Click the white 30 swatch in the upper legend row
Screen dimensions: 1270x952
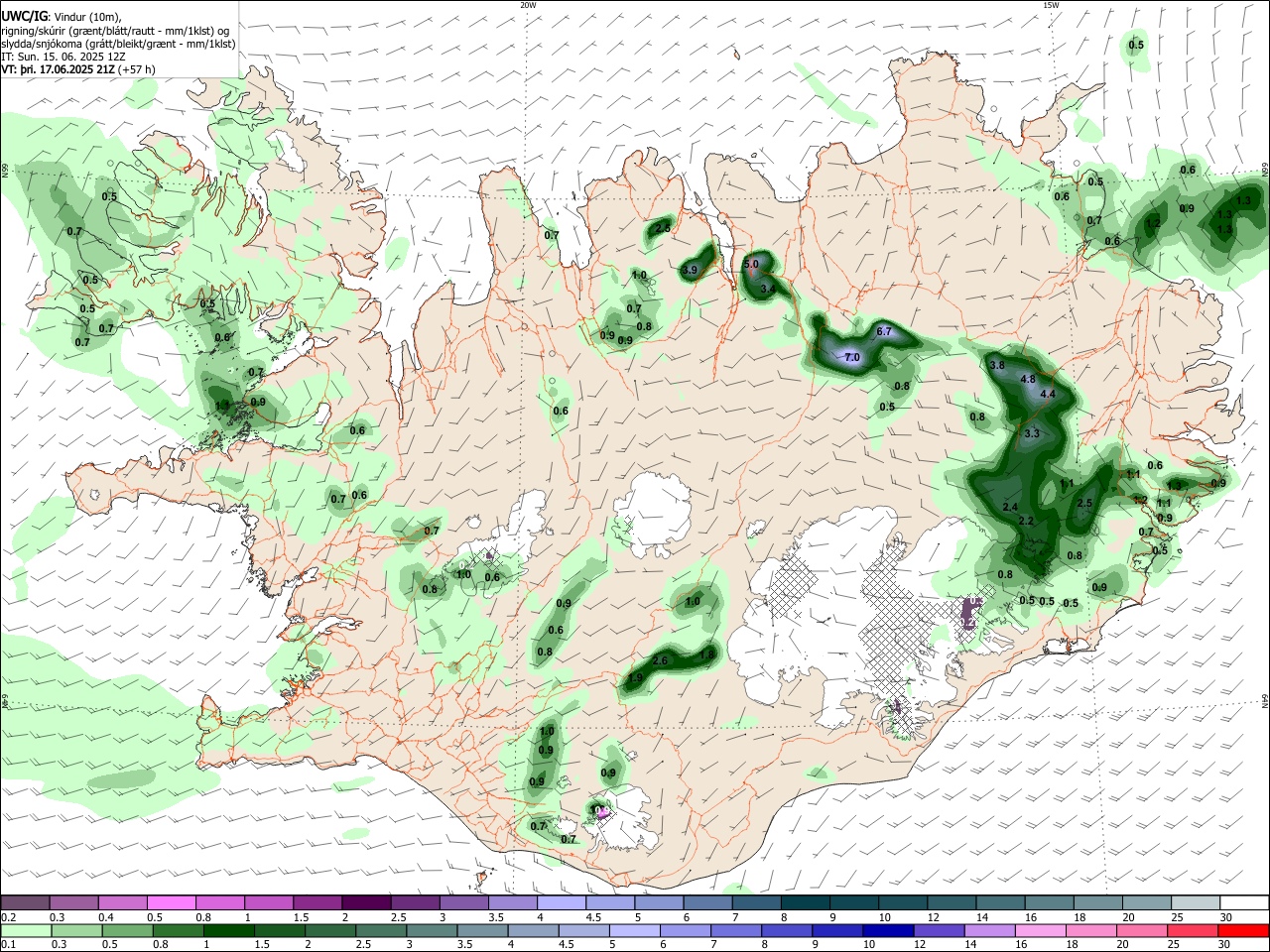click(x=1242, y=903)
